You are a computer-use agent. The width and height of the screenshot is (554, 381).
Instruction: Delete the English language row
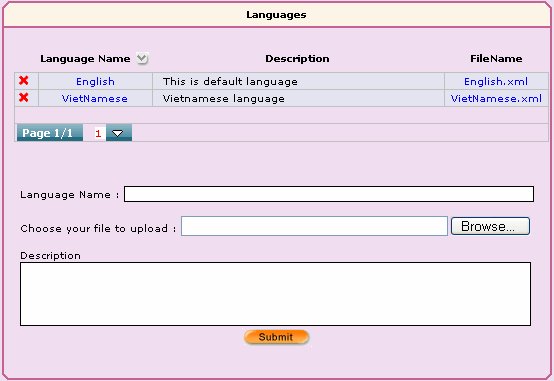click(x=24, y=81)
